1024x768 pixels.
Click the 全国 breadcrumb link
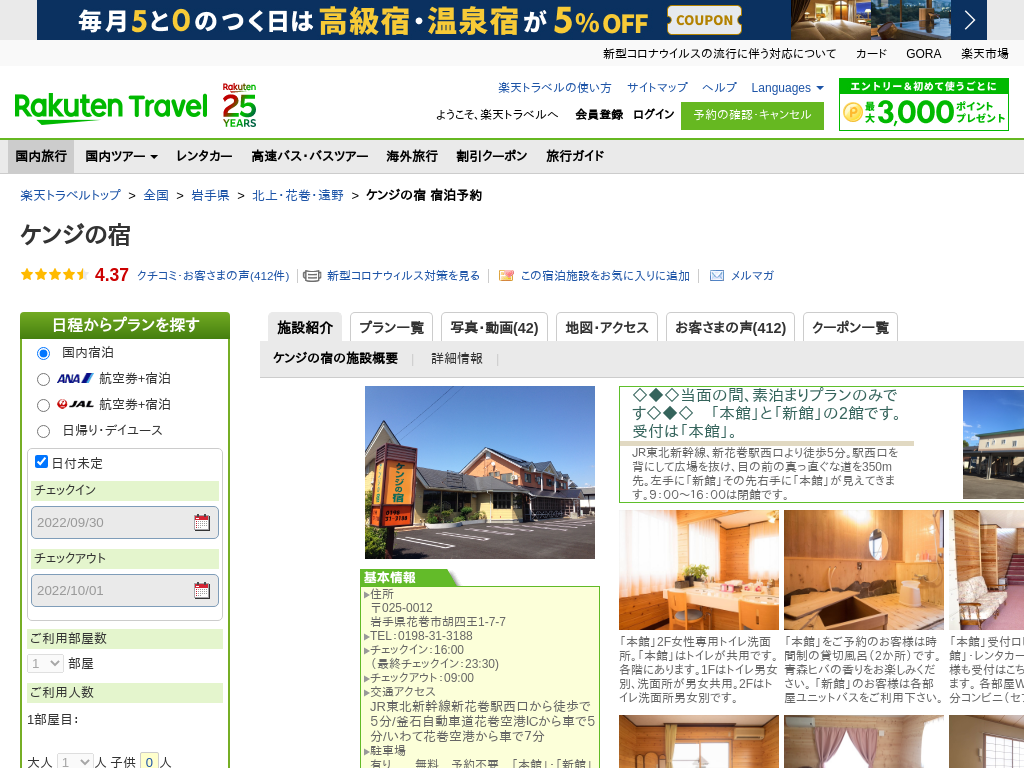point(156,195)
